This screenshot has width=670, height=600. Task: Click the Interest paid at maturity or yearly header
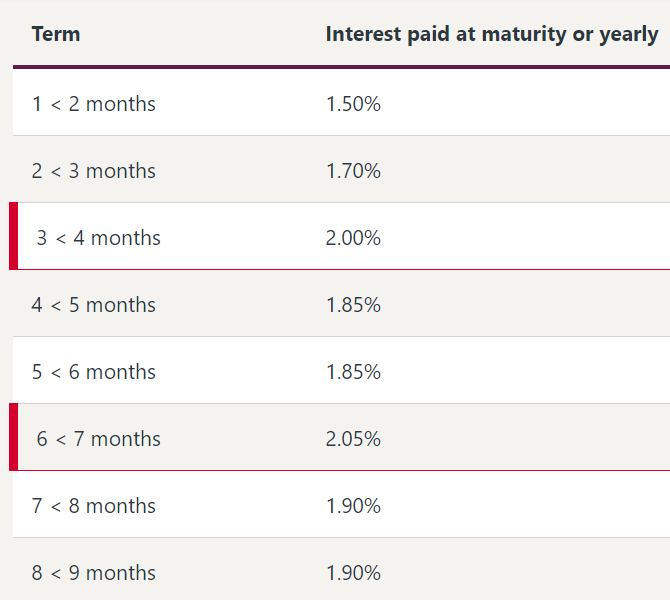[491, 34]
